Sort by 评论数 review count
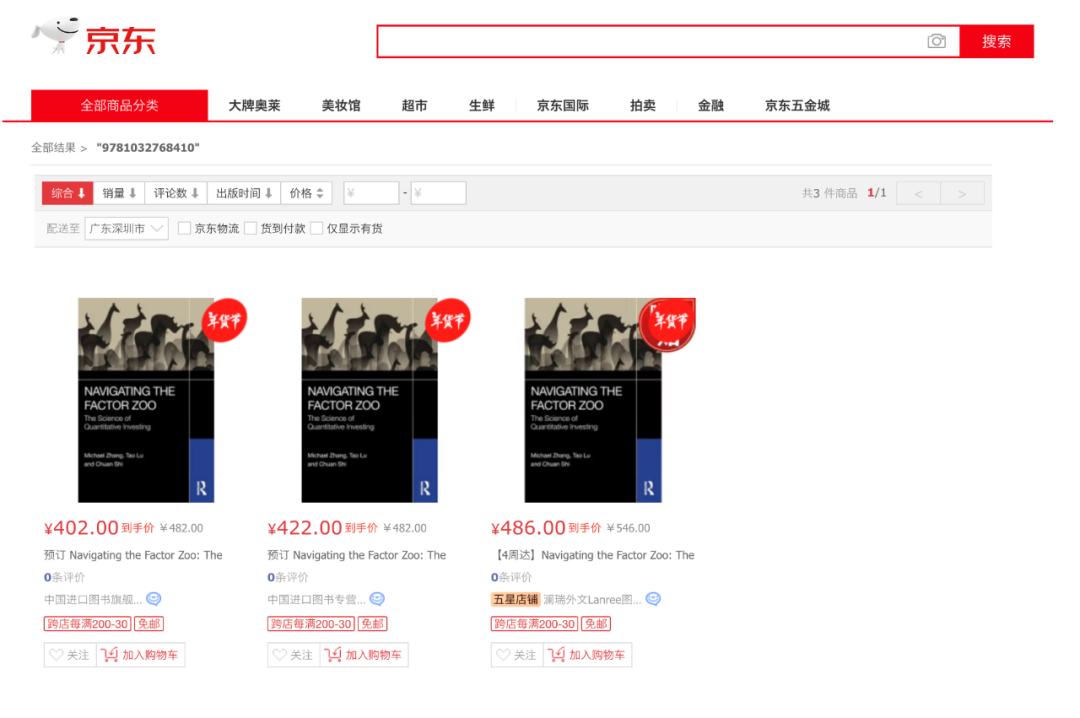The height and width of the screenshot is (718, 1080). (176, 193)
